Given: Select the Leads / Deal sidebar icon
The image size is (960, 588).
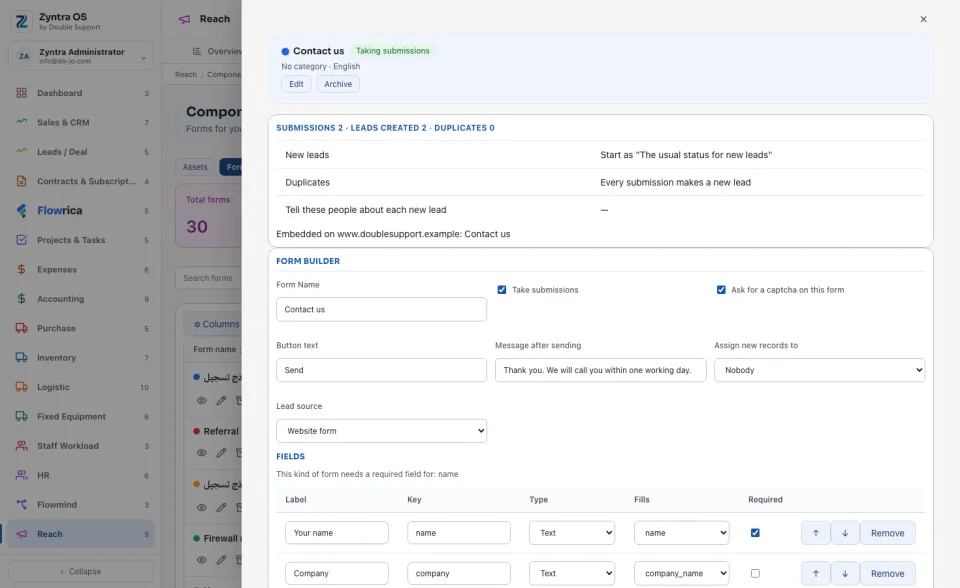Looking at the screenshot, I should point(21,151).
